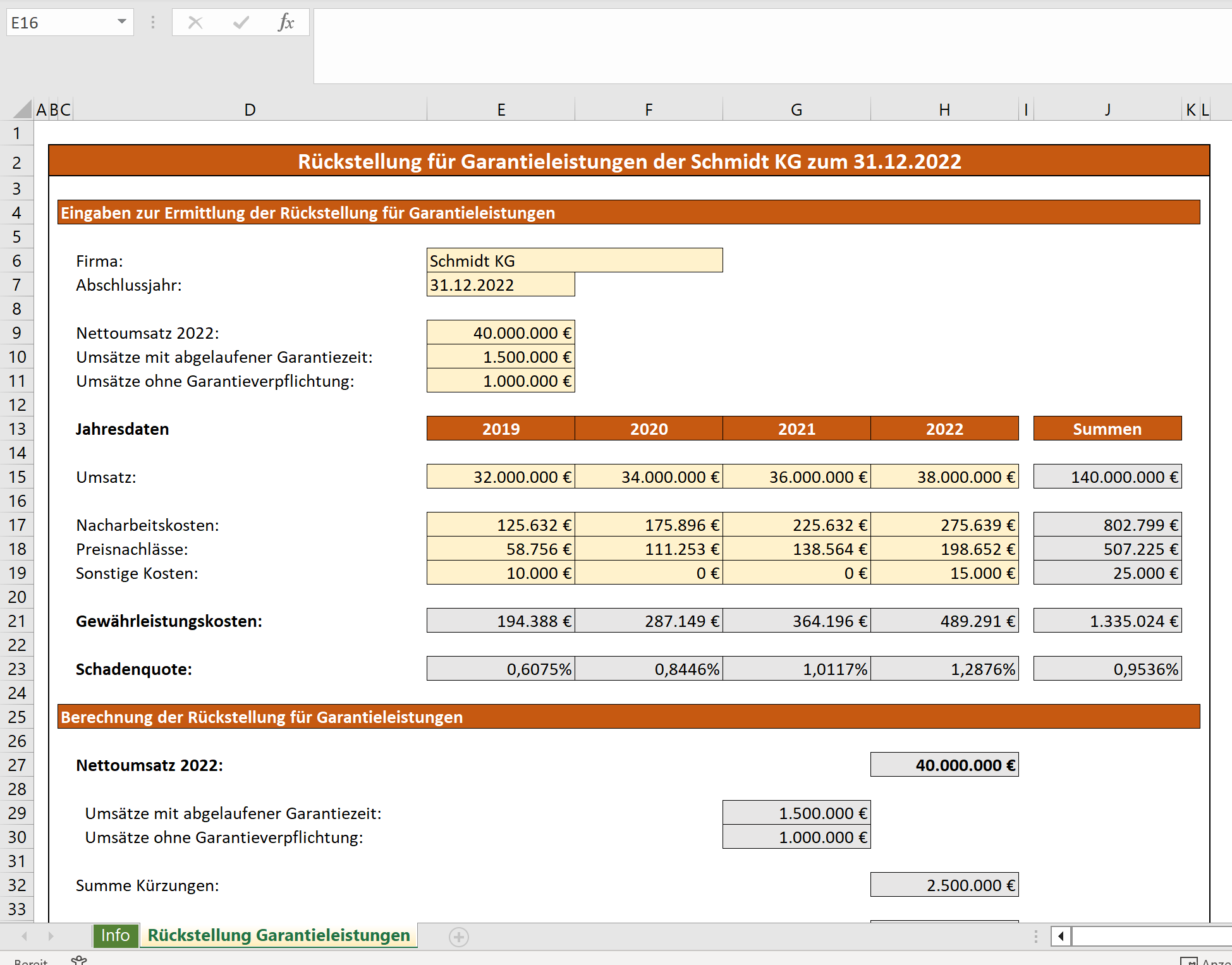The image size is (1232, 965).
Task: Click the formula bar options dots
Action: click(153, 23)
